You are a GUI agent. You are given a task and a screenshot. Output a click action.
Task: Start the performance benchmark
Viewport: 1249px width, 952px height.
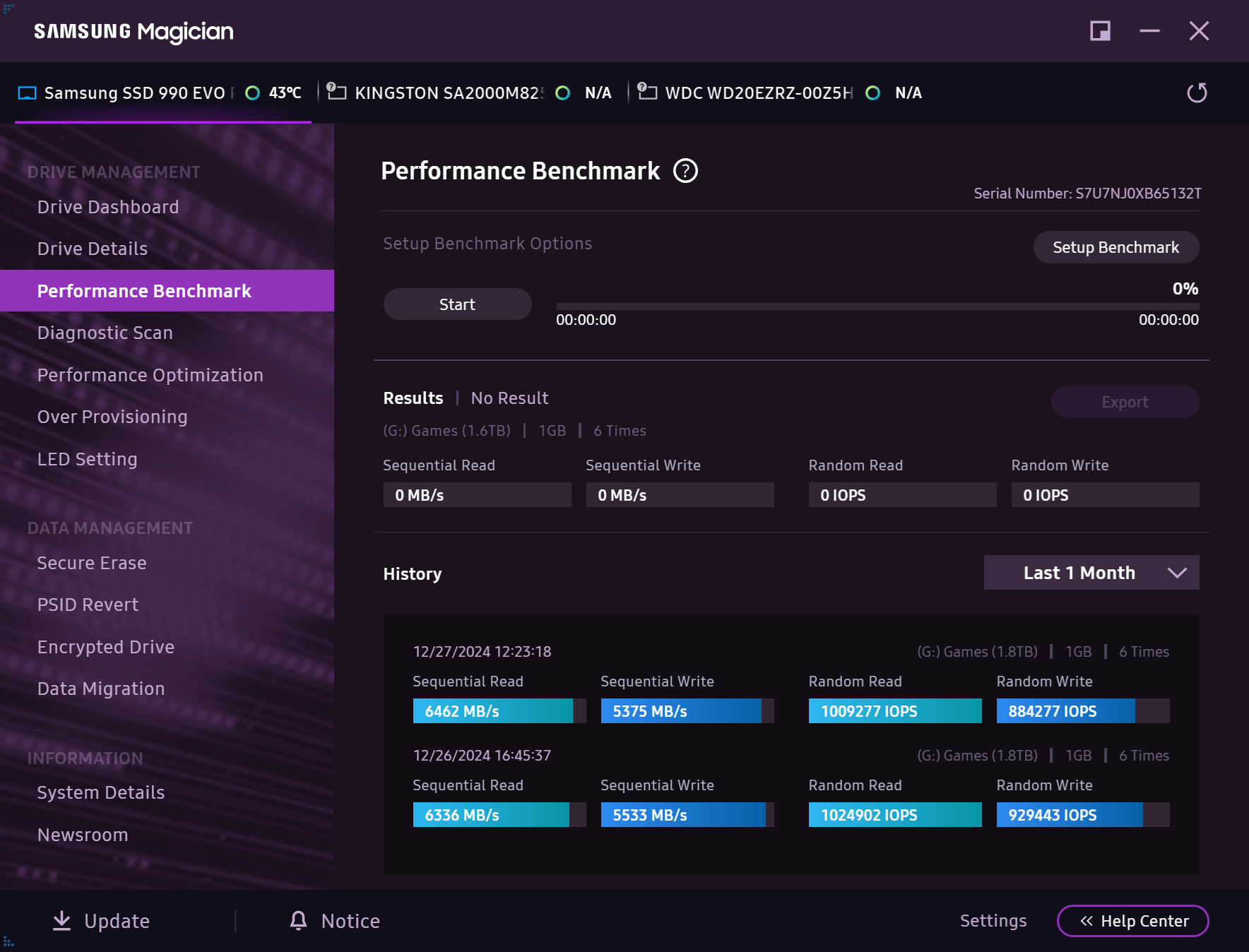coord(457,304)
